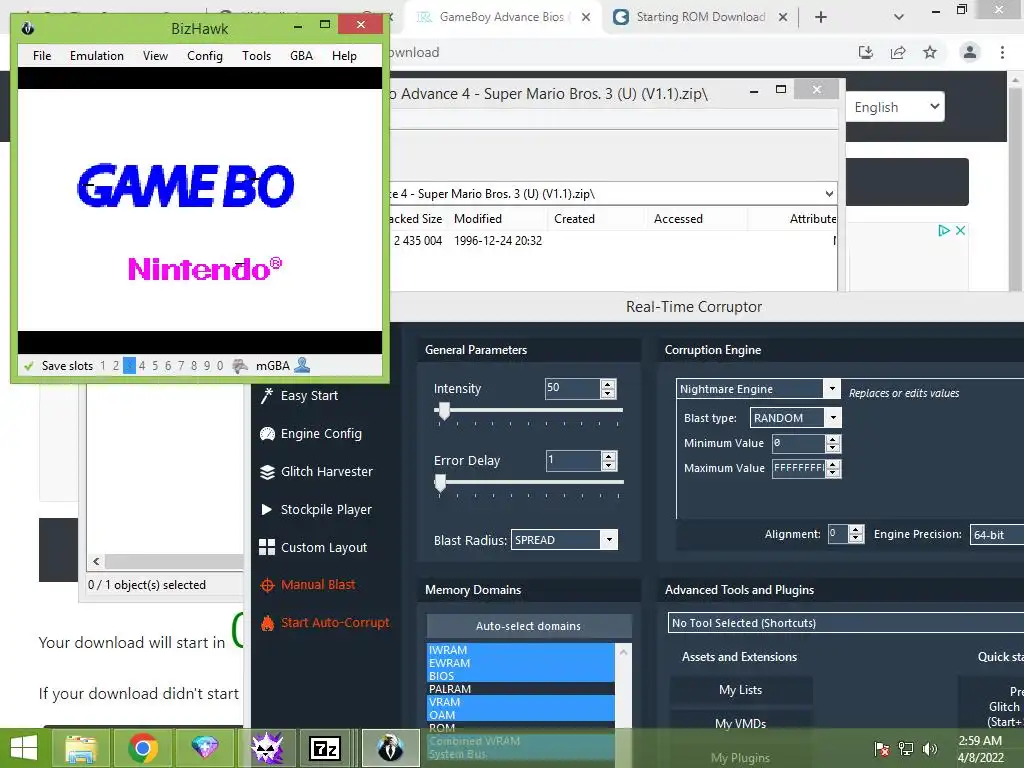Click the gamepad controller icon in BizHawk status bar
The width and height of the screenshot is (1024, 768).
240,366
